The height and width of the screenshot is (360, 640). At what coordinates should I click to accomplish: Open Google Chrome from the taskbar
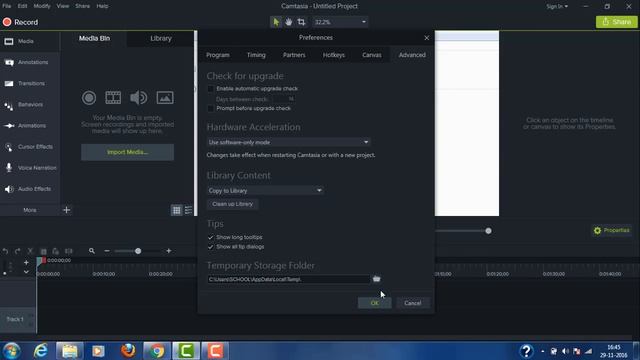[x=157, y=351]
